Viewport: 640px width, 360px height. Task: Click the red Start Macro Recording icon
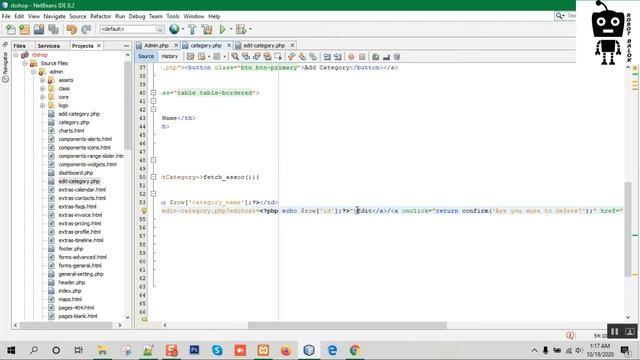coord(351,57)
